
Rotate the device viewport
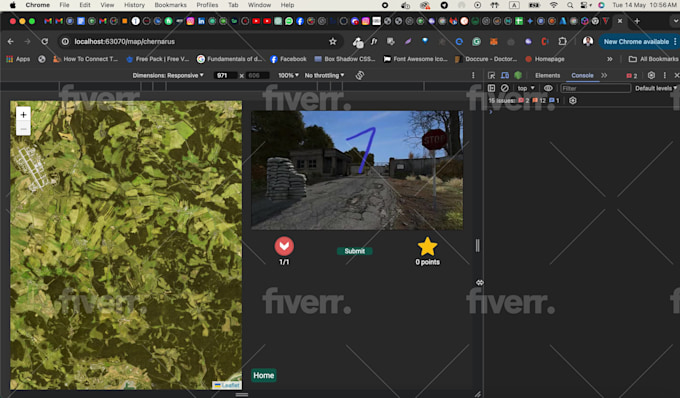[360, 75]
